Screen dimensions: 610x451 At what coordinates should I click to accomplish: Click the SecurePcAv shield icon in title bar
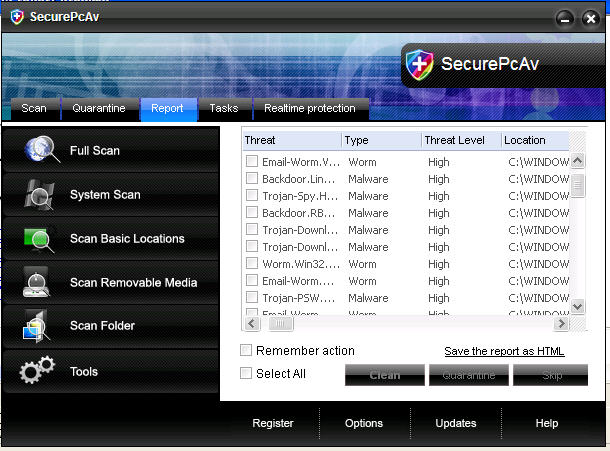[x=17, y=17]
